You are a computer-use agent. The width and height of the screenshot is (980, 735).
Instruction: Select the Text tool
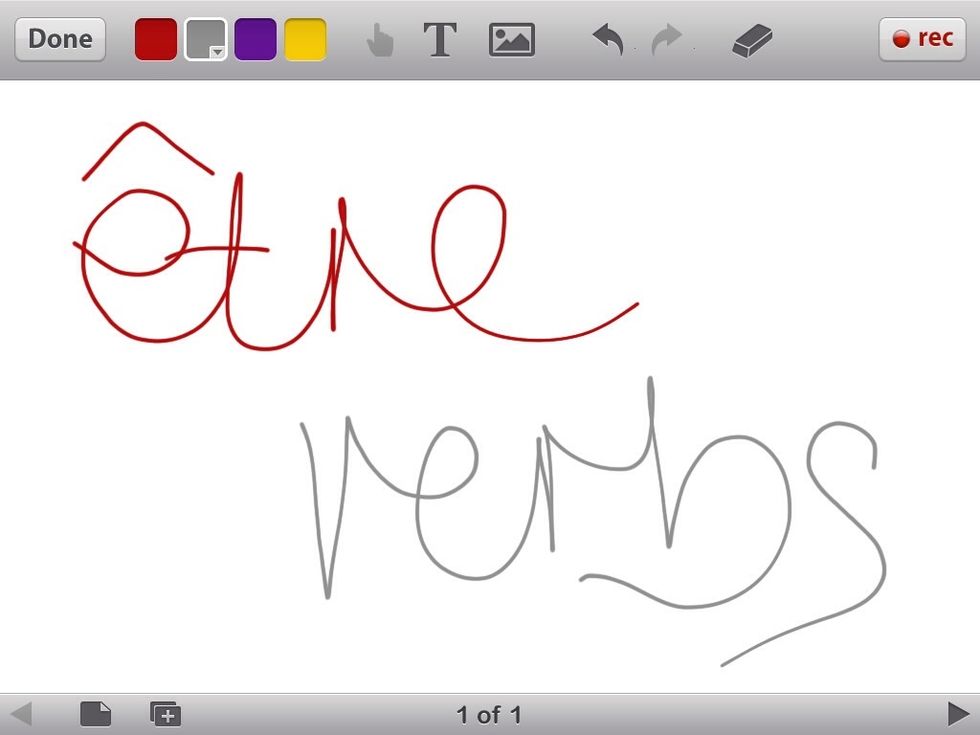coord(440,40)
